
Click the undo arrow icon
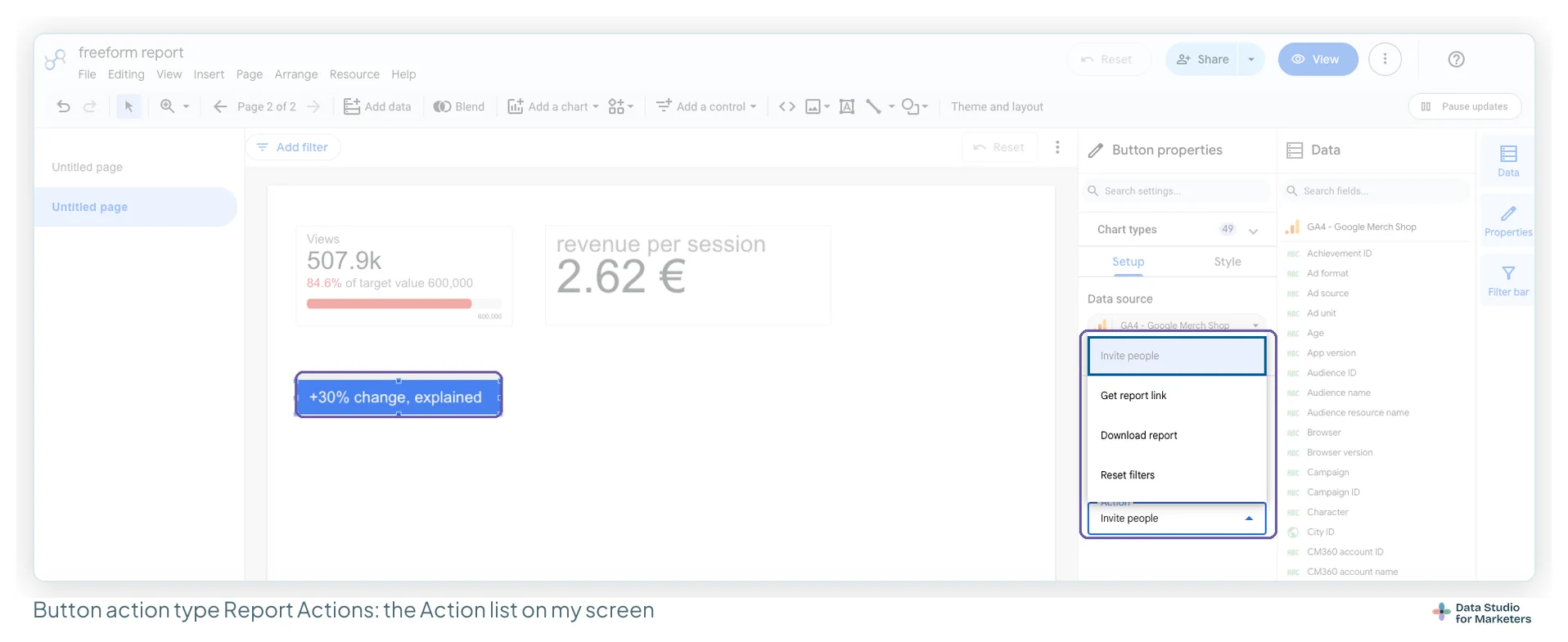coord(63,106)
